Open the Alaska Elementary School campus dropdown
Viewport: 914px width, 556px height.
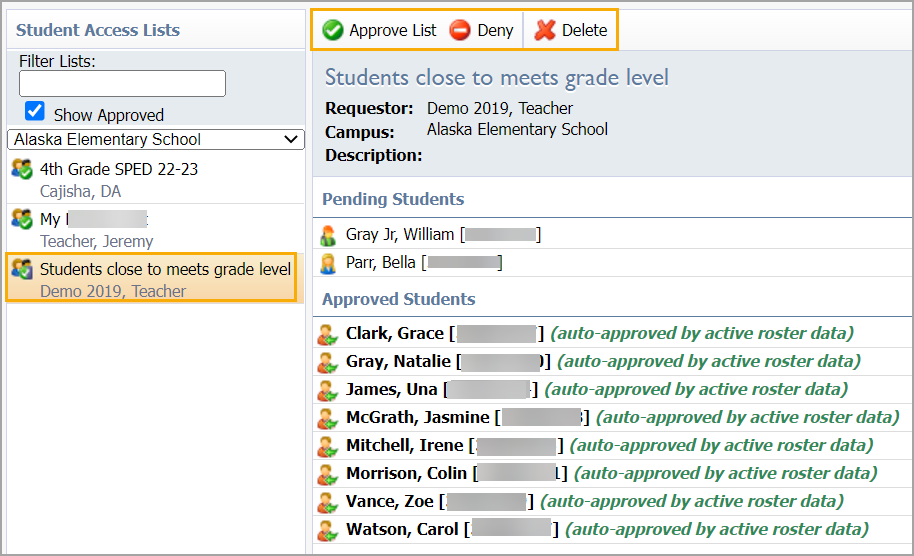155,140
